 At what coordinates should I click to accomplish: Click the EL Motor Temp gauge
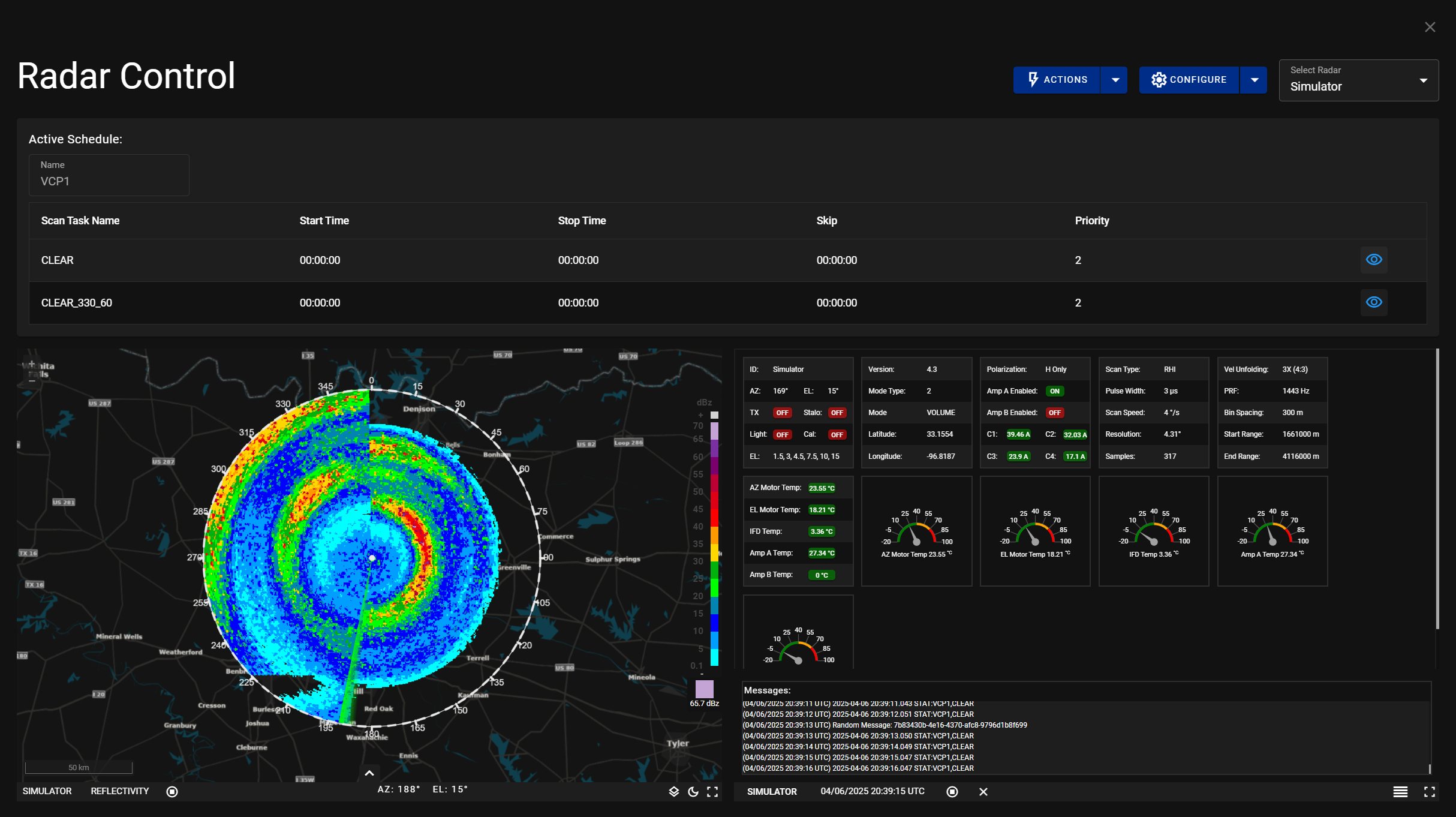pyautogui.click(x=1035, y=531)
